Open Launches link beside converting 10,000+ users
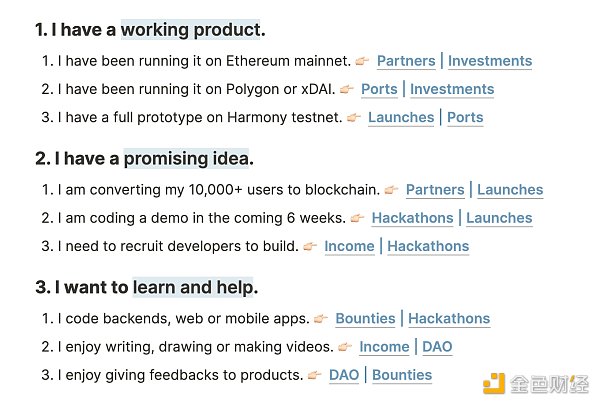This screenshot has height=405, width=600. coord(510,190)
